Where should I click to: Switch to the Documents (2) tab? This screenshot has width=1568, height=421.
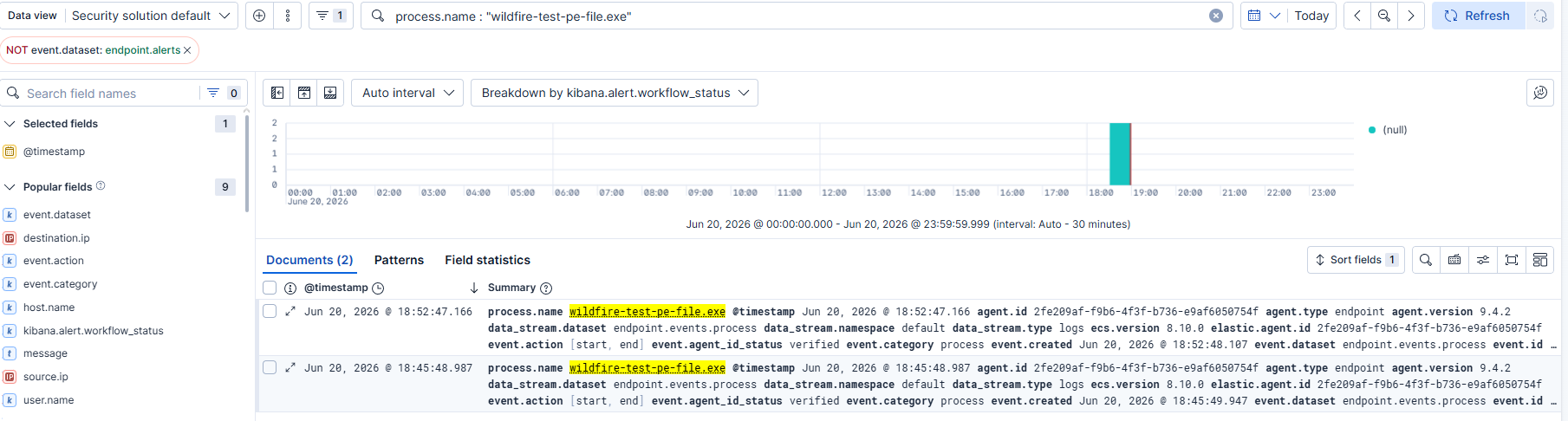[x=309, y=260]
